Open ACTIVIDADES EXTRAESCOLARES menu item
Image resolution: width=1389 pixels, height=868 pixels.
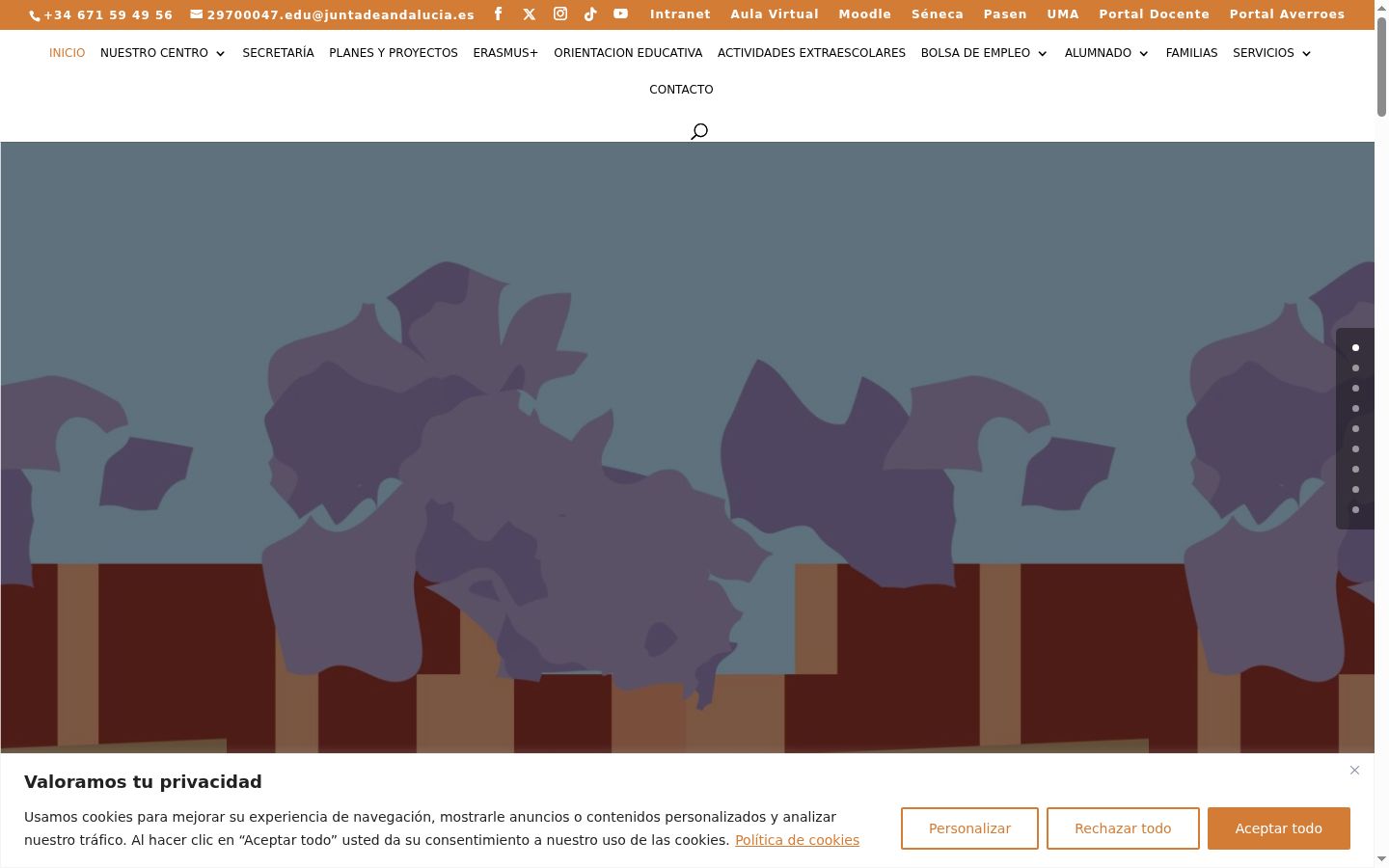(x=811, y=53)
